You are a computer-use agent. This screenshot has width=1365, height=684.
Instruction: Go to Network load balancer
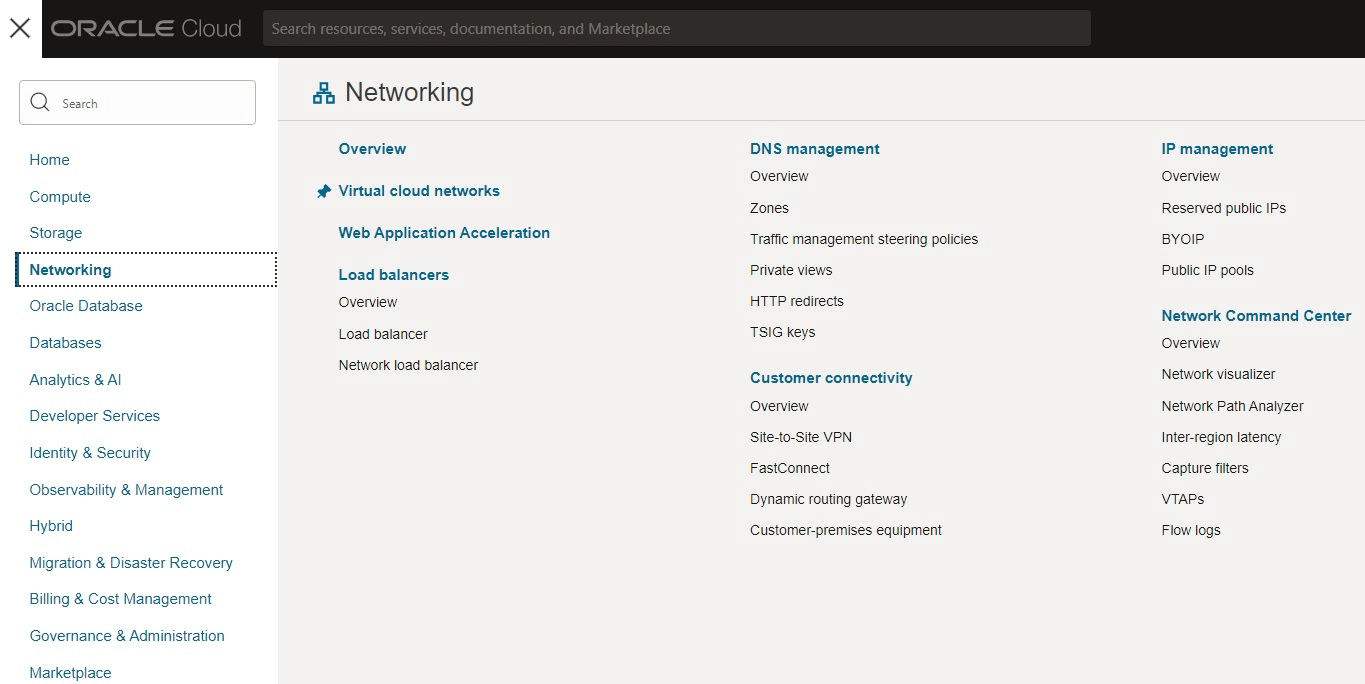point(408,365)
